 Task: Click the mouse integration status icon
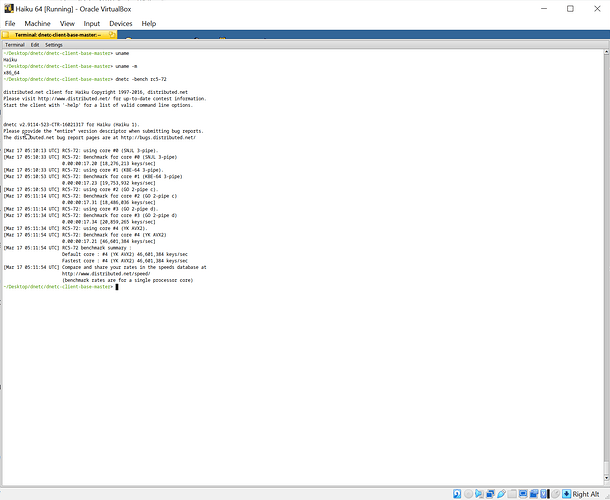click(556, 494)
